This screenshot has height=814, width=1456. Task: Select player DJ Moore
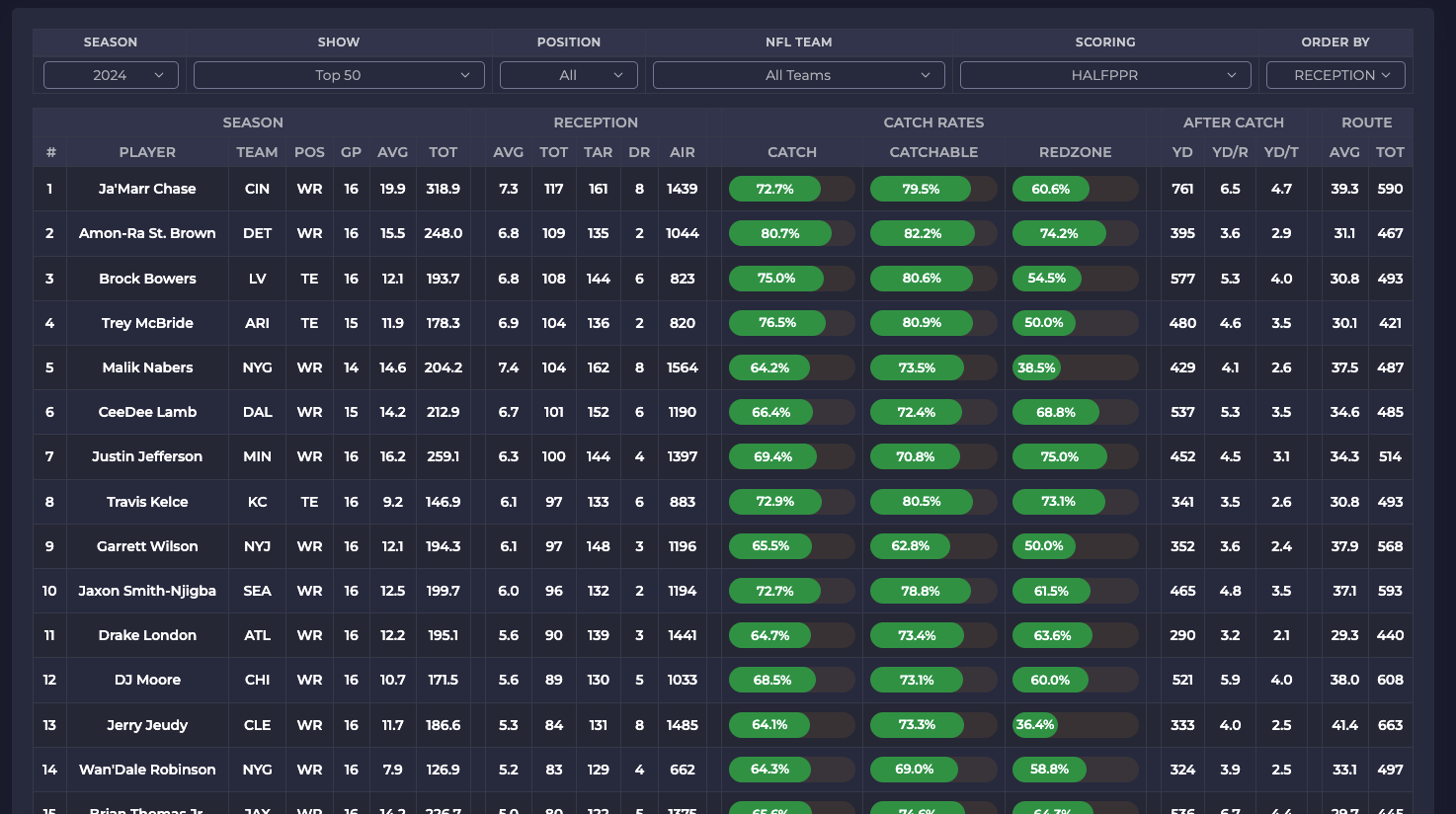tap(147, 680)
